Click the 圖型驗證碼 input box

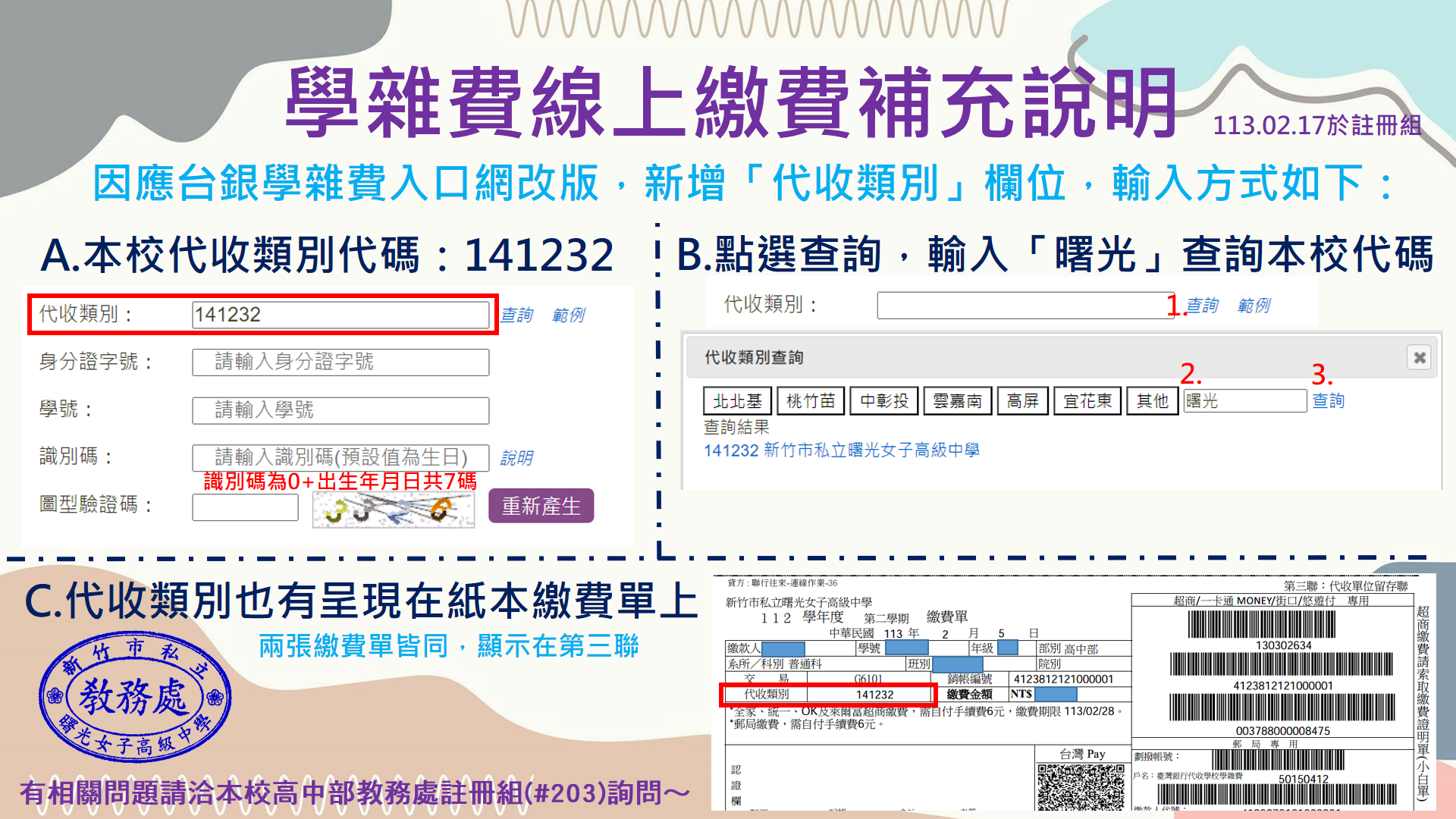click(245, 507)
